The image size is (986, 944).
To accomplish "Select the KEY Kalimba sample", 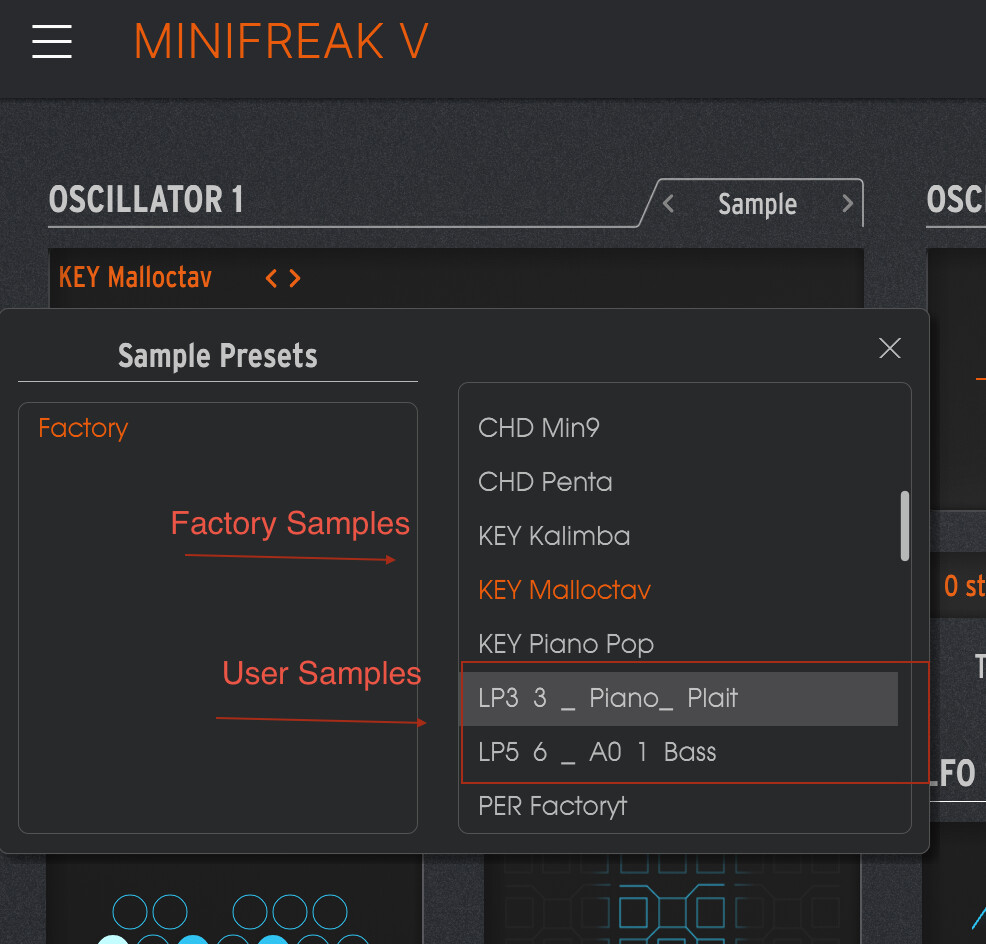I will 554,536.
